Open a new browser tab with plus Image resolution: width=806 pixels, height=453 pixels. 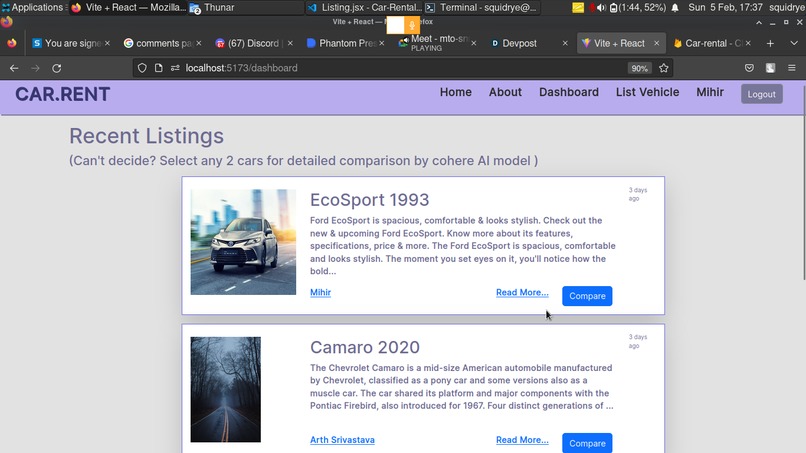[x=770, y=43]
